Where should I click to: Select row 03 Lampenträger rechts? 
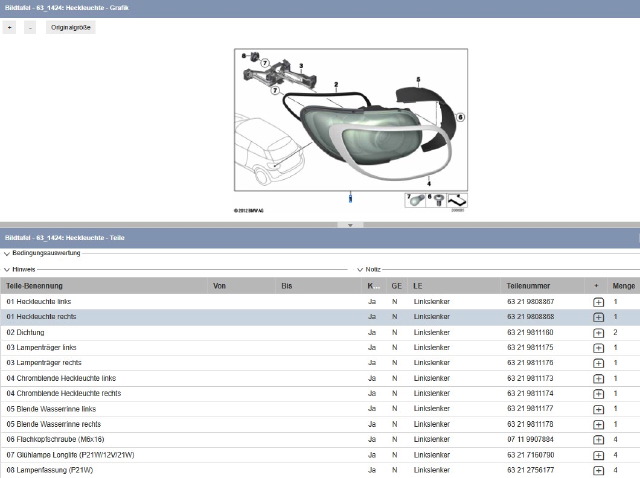320,363
